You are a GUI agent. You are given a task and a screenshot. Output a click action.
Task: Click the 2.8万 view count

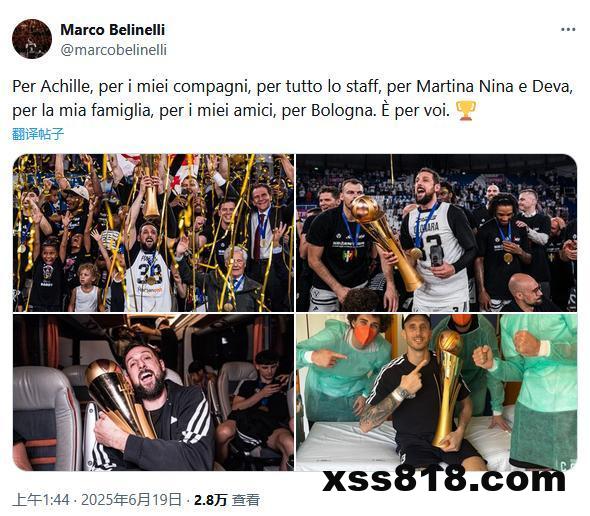211,500
